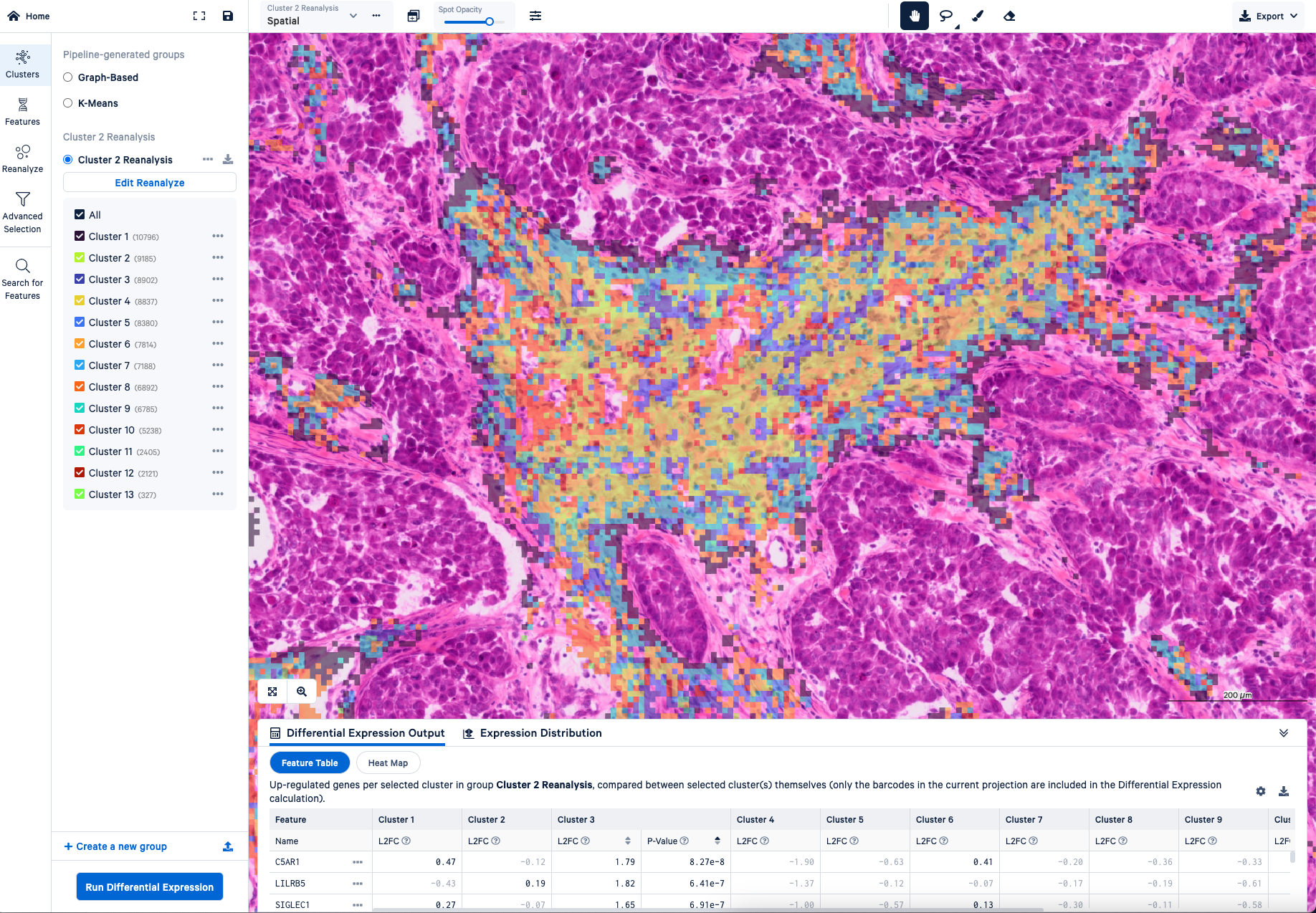Select the K-Means radio button
Screen dimensions: 1316x913
click(67, 103)
